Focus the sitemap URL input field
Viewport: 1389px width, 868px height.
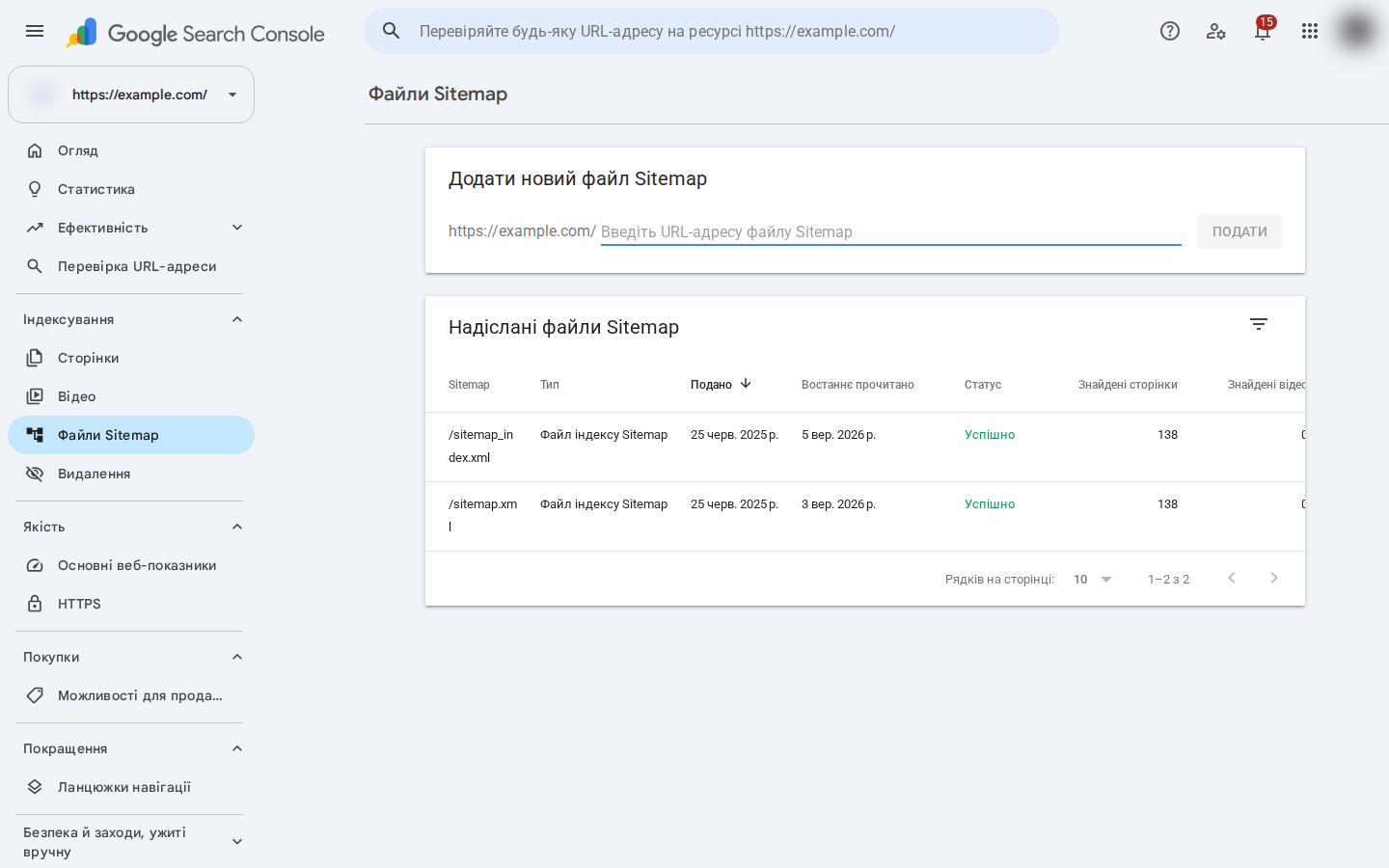click(x=890, y=231)
